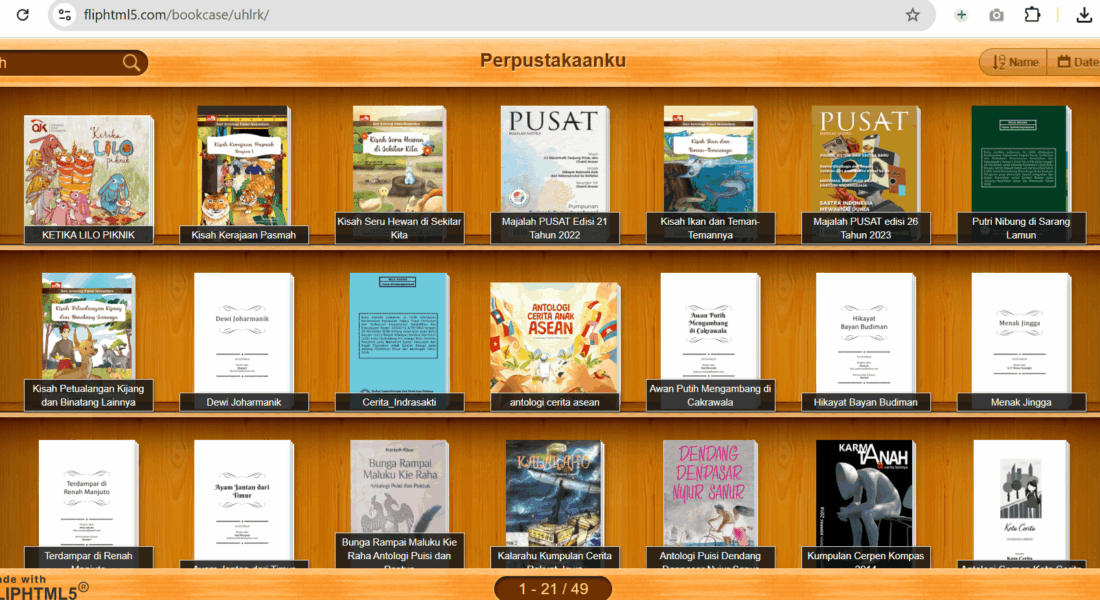
Task: Open the Antologi Cerita Anak ASEAN cover
Action: (x=553, y=336)
